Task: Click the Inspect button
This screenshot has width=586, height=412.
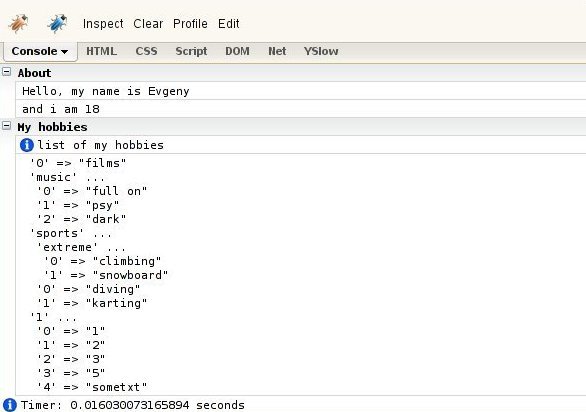Action: pos(103,24)
